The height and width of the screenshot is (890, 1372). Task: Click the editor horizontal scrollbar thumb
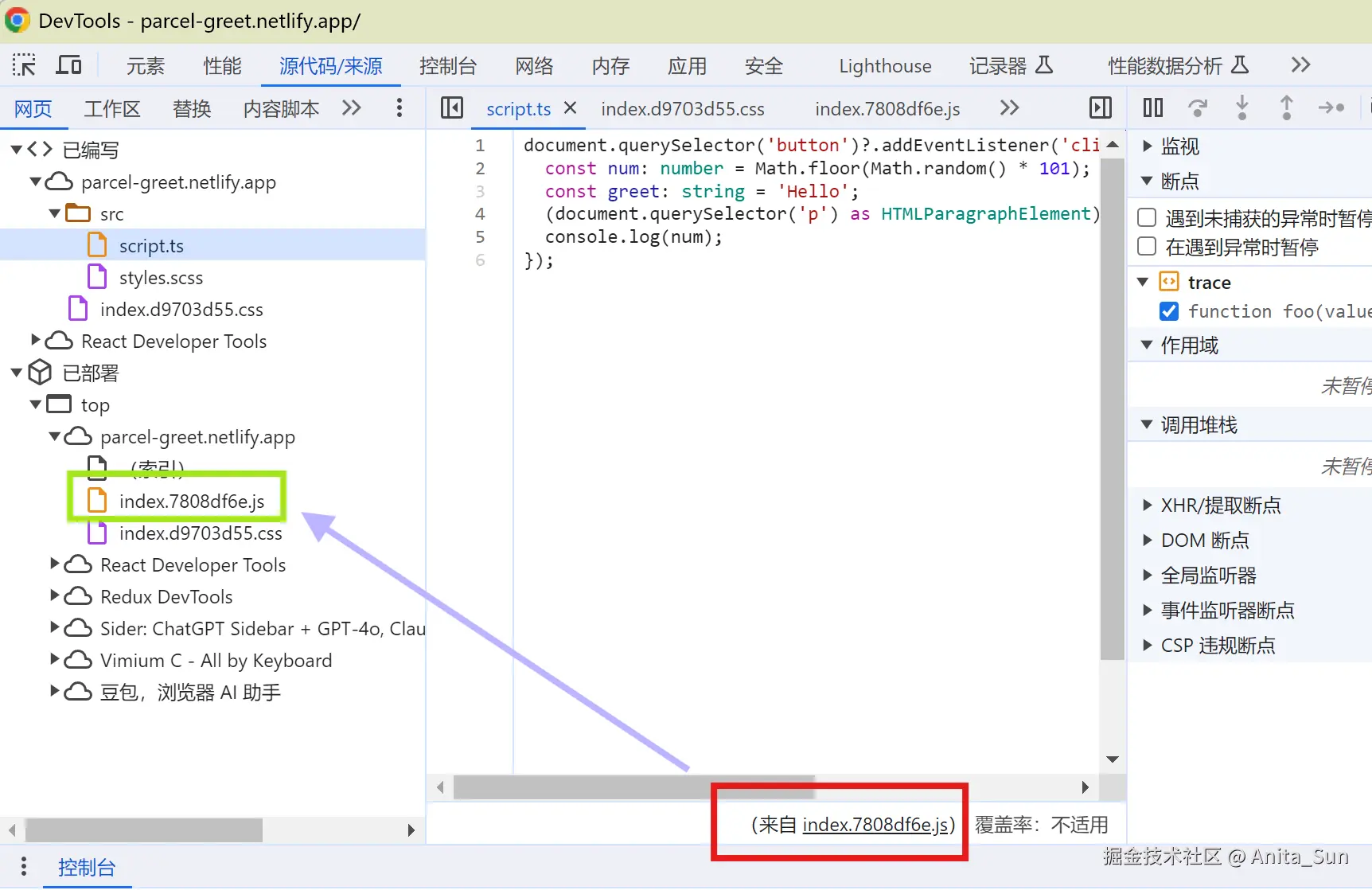point(634,787)
